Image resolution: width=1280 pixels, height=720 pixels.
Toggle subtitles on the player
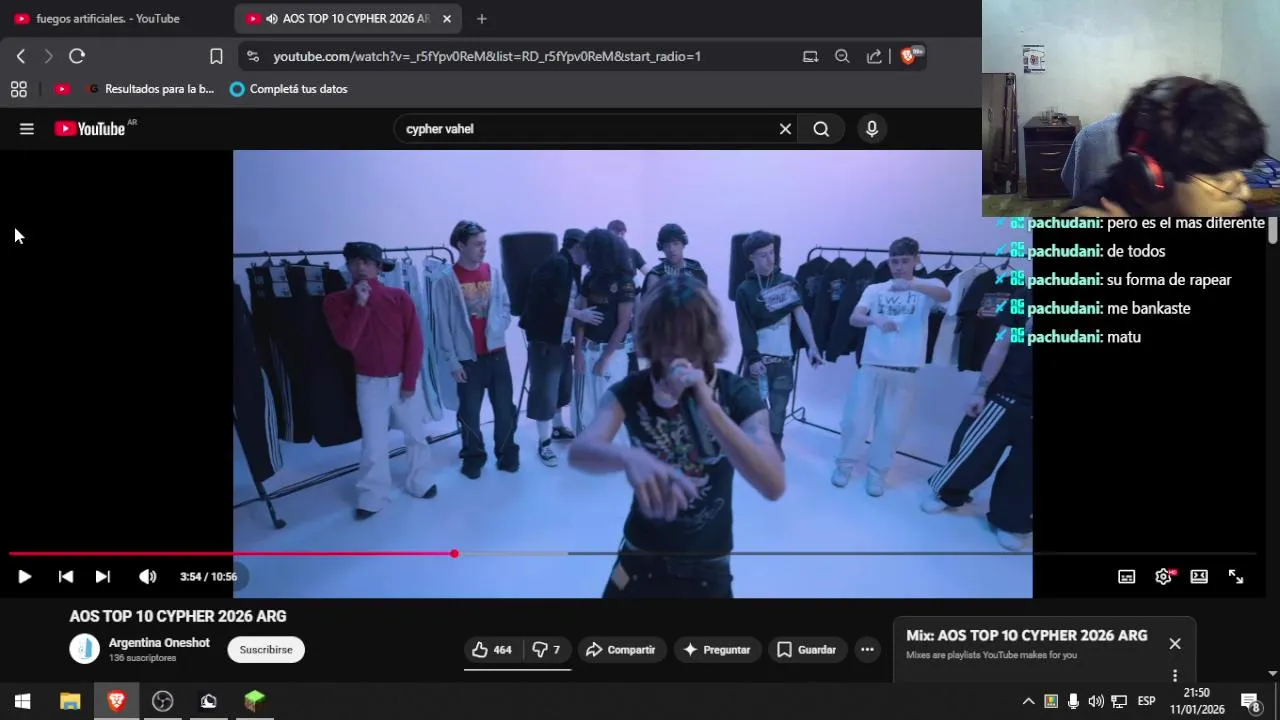[1127, 577]
